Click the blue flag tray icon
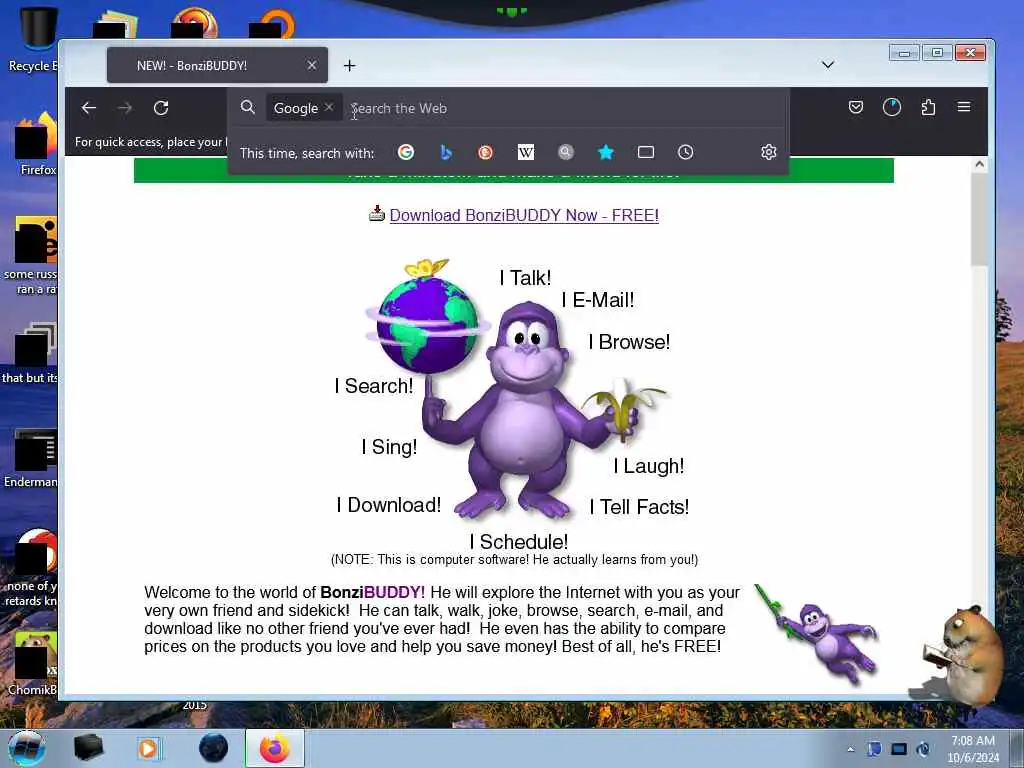The width and height of the screenshot is (1024, 768). pyautogui.click(x=874, y=749)
